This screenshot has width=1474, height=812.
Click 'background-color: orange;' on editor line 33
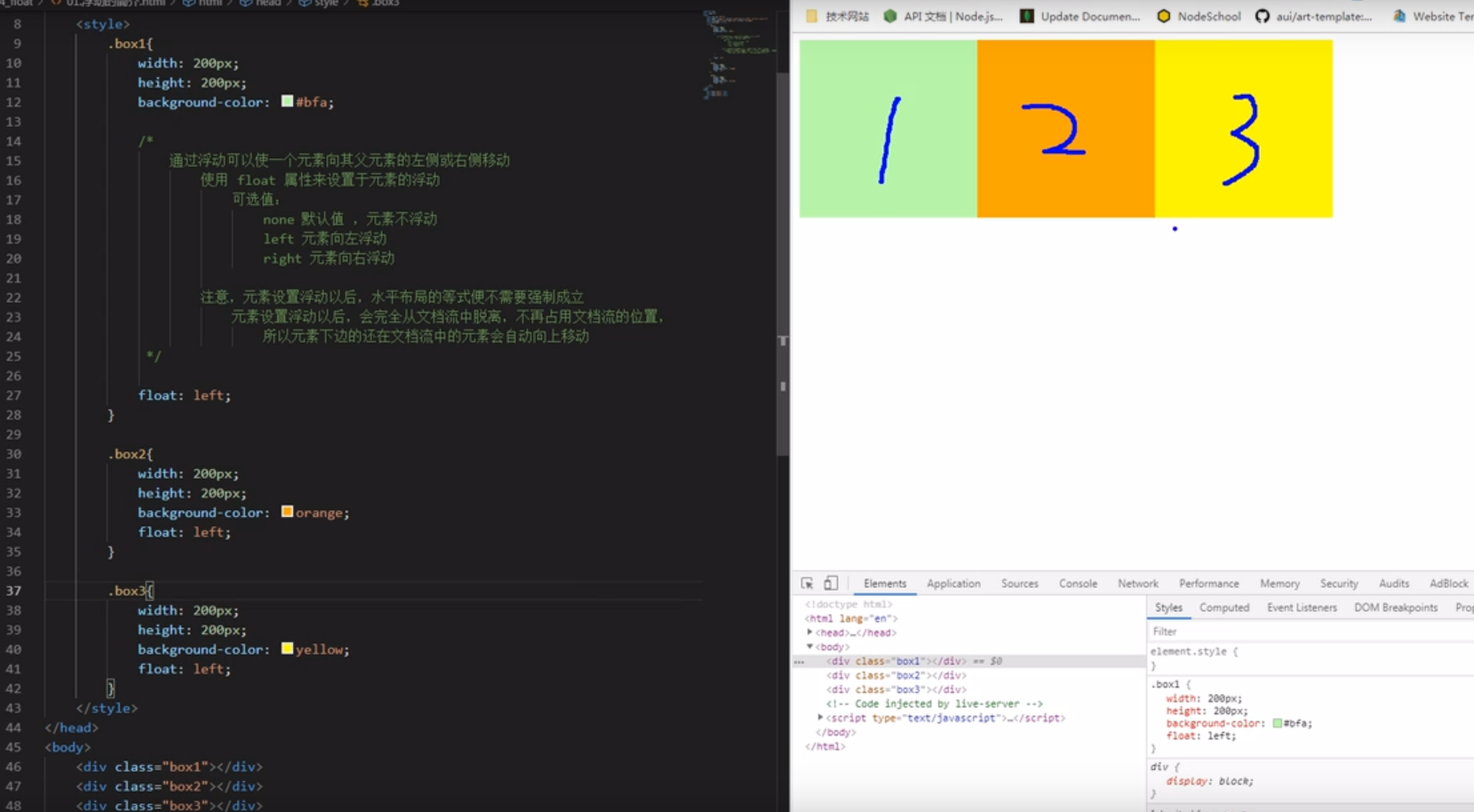tap(243, 513)
